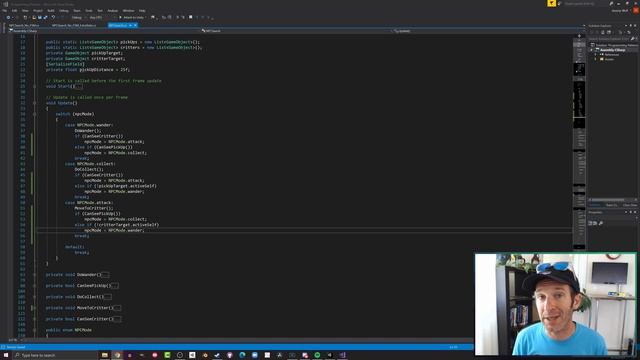640x360 pixels.
Task: Click the Save All toolbar icon
Action: [45, 18]
